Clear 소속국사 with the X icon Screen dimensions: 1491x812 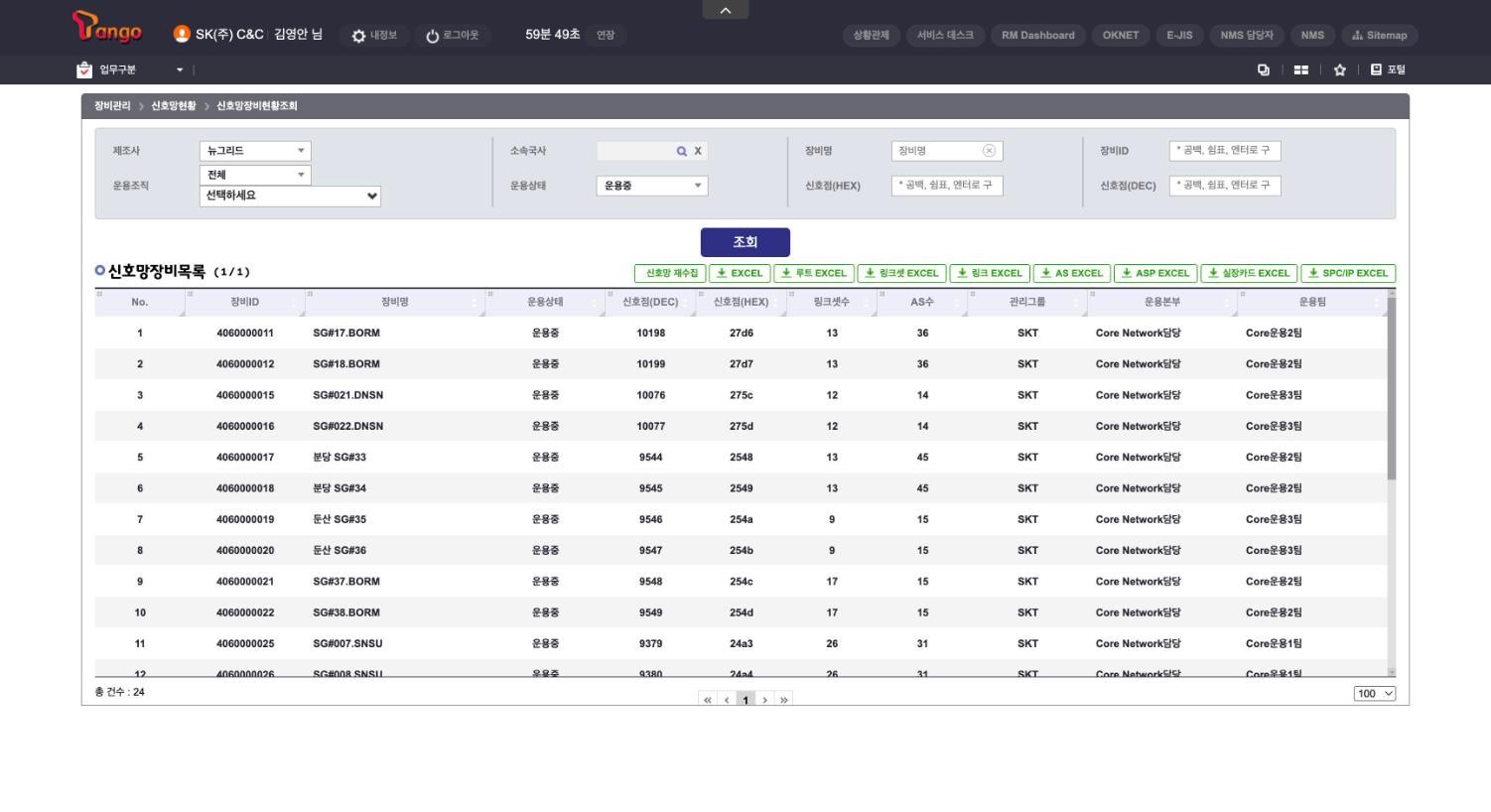coord(698,151)
